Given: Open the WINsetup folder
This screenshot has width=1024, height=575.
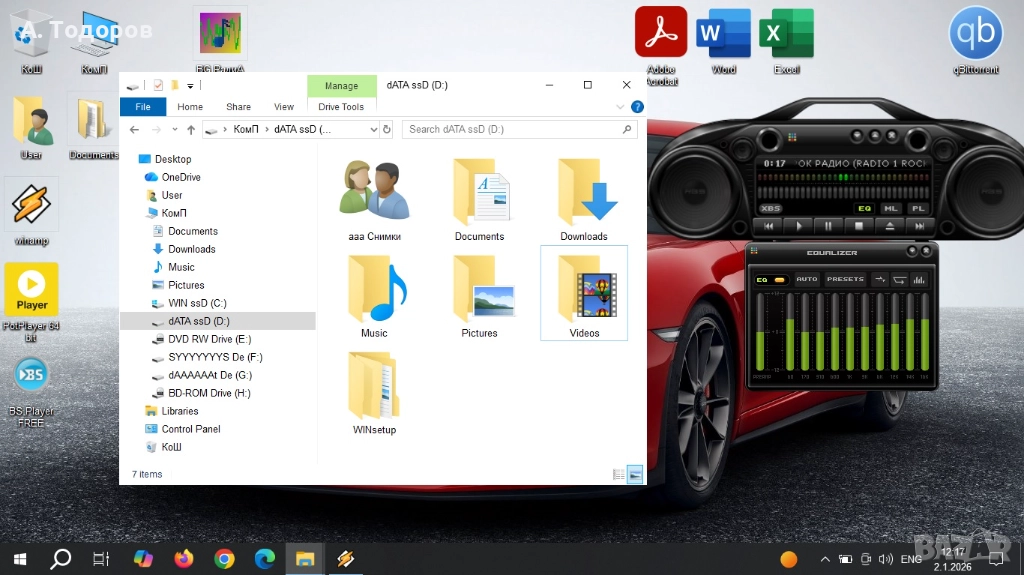Looking at the screenshot, I should [x=374, y=393].
